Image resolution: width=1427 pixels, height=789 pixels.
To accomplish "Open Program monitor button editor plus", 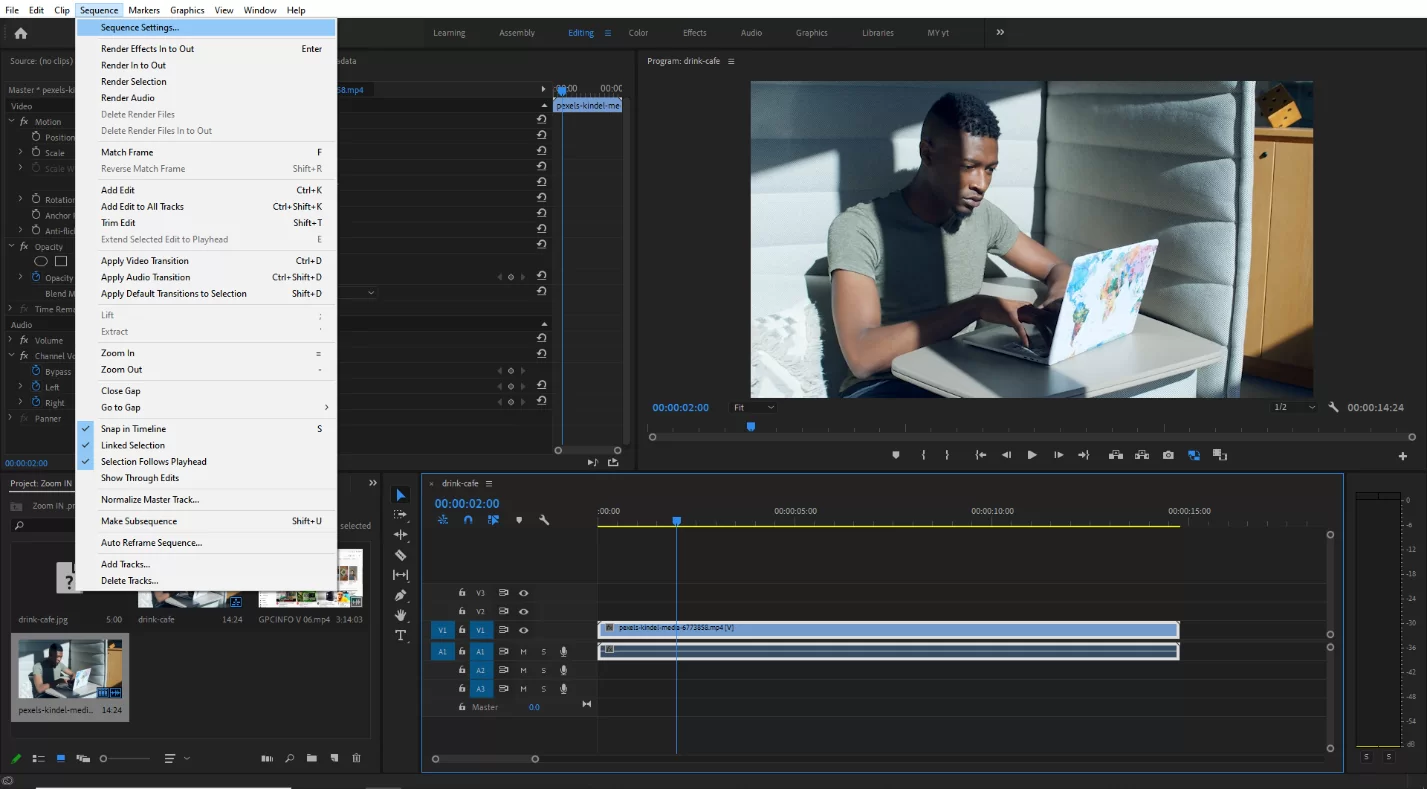I will (x=1402, y=456).
